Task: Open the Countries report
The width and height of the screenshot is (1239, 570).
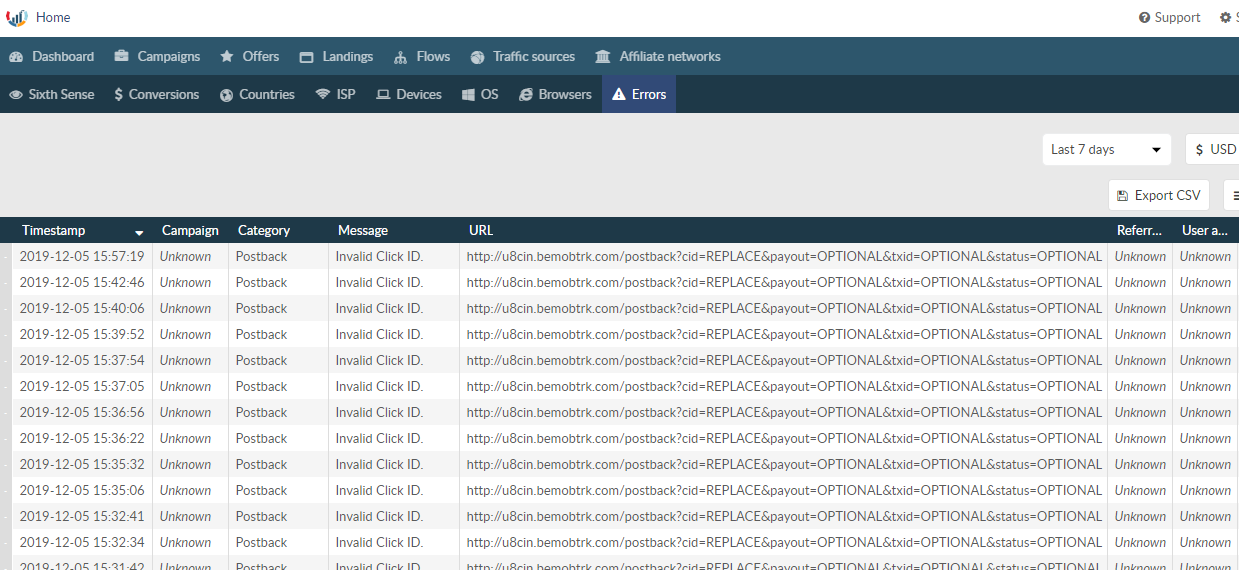Action: 258,95
